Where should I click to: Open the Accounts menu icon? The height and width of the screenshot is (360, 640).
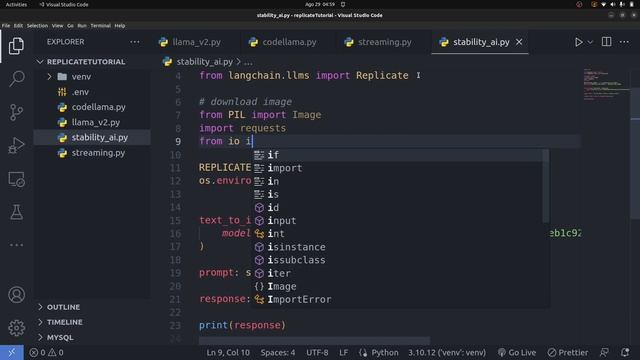(16, 295)
